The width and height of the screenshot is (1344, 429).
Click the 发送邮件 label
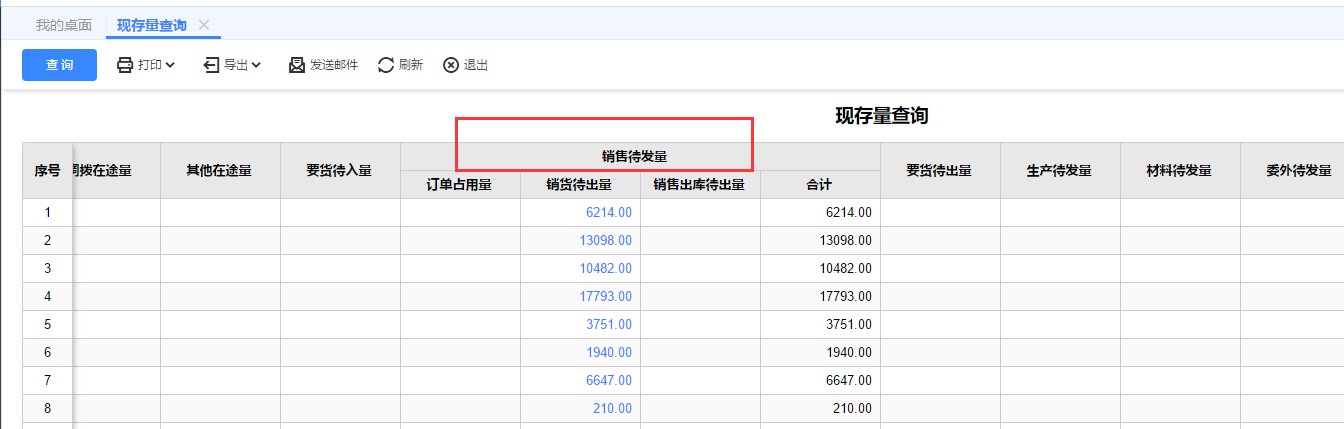[334, 65]
